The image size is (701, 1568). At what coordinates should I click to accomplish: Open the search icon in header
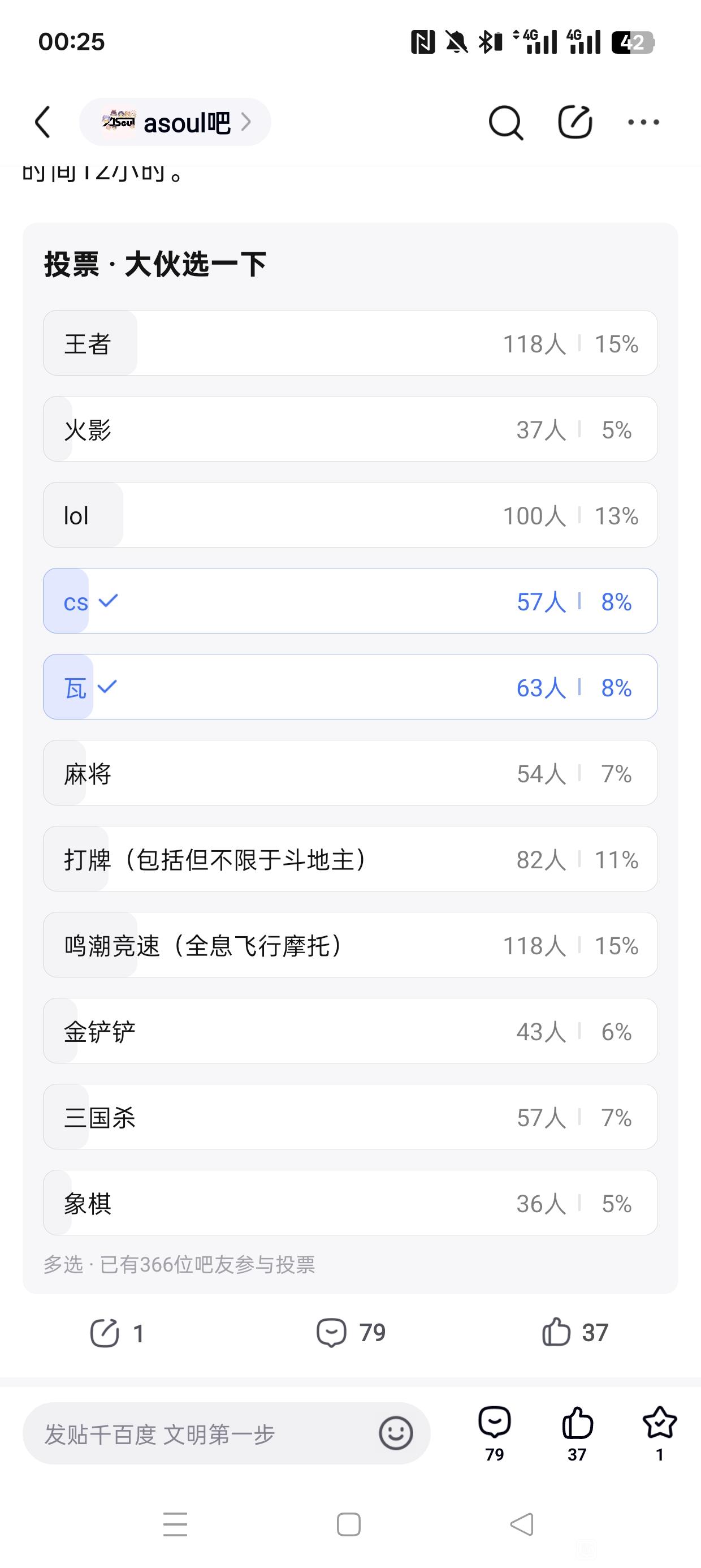point(505,122)
